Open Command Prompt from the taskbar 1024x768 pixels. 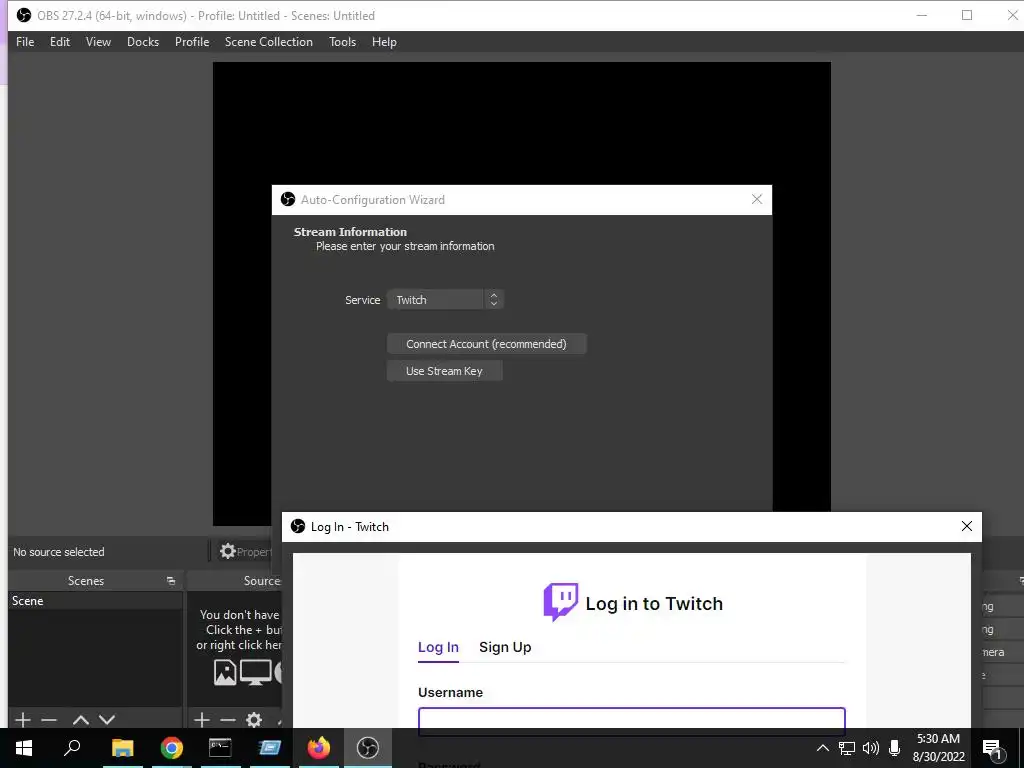pos(220,748)
